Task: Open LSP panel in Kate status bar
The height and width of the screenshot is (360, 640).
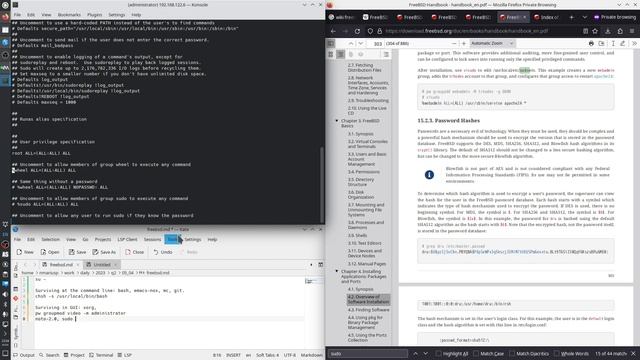Action: [124, 355]
